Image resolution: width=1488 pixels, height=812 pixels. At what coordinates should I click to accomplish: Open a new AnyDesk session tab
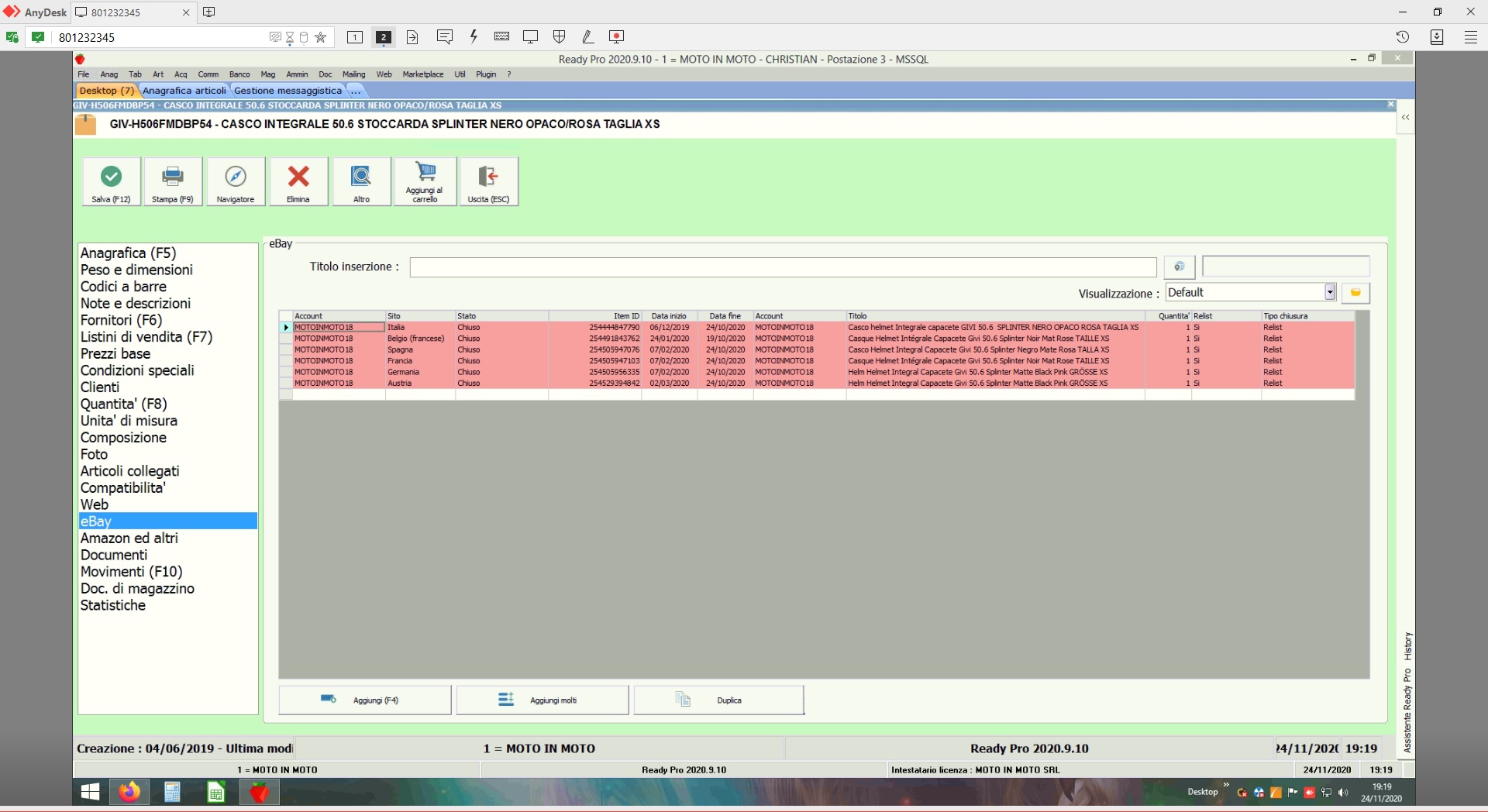pyautogui.click(x=208, y=12)
